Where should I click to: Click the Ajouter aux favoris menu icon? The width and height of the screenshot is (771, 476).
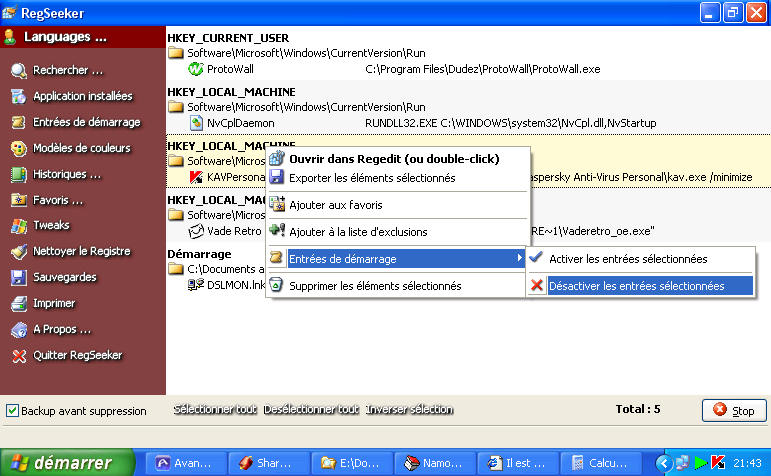[x=277, y=204]
